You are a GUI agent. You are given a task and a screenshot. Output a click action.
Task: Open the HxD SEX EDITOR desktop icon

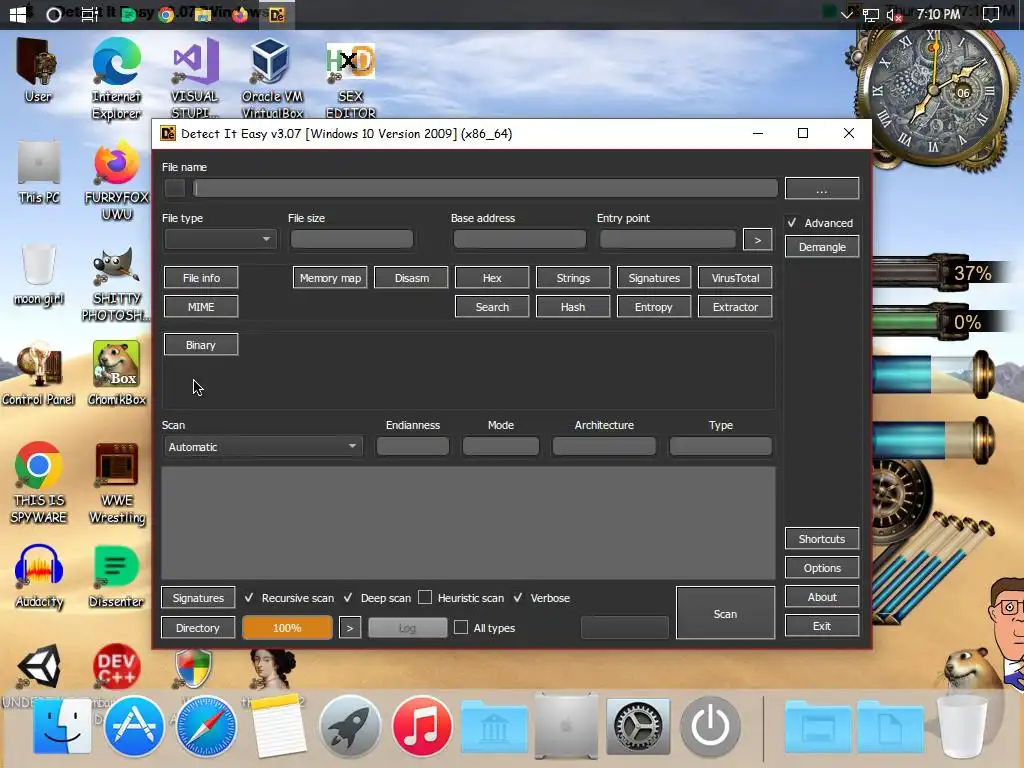point(351,78)
